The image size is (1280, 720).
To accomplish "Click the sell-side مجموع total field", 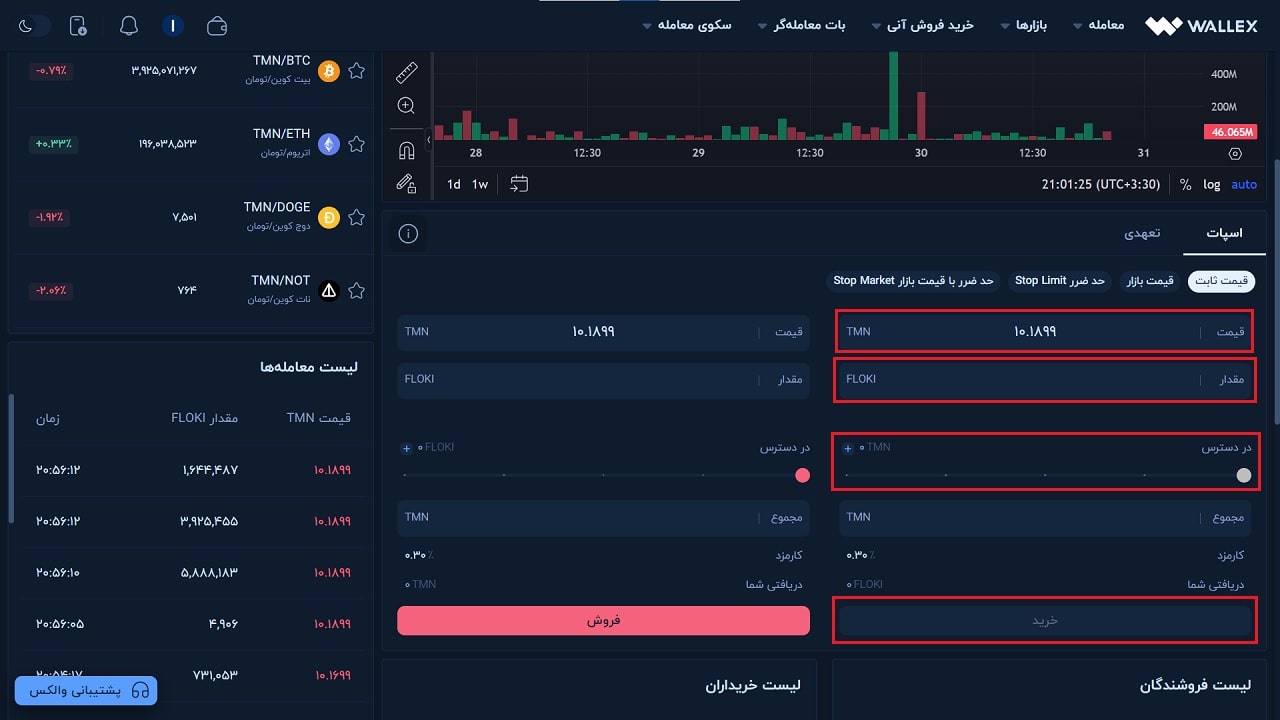I will coord(603,518).
